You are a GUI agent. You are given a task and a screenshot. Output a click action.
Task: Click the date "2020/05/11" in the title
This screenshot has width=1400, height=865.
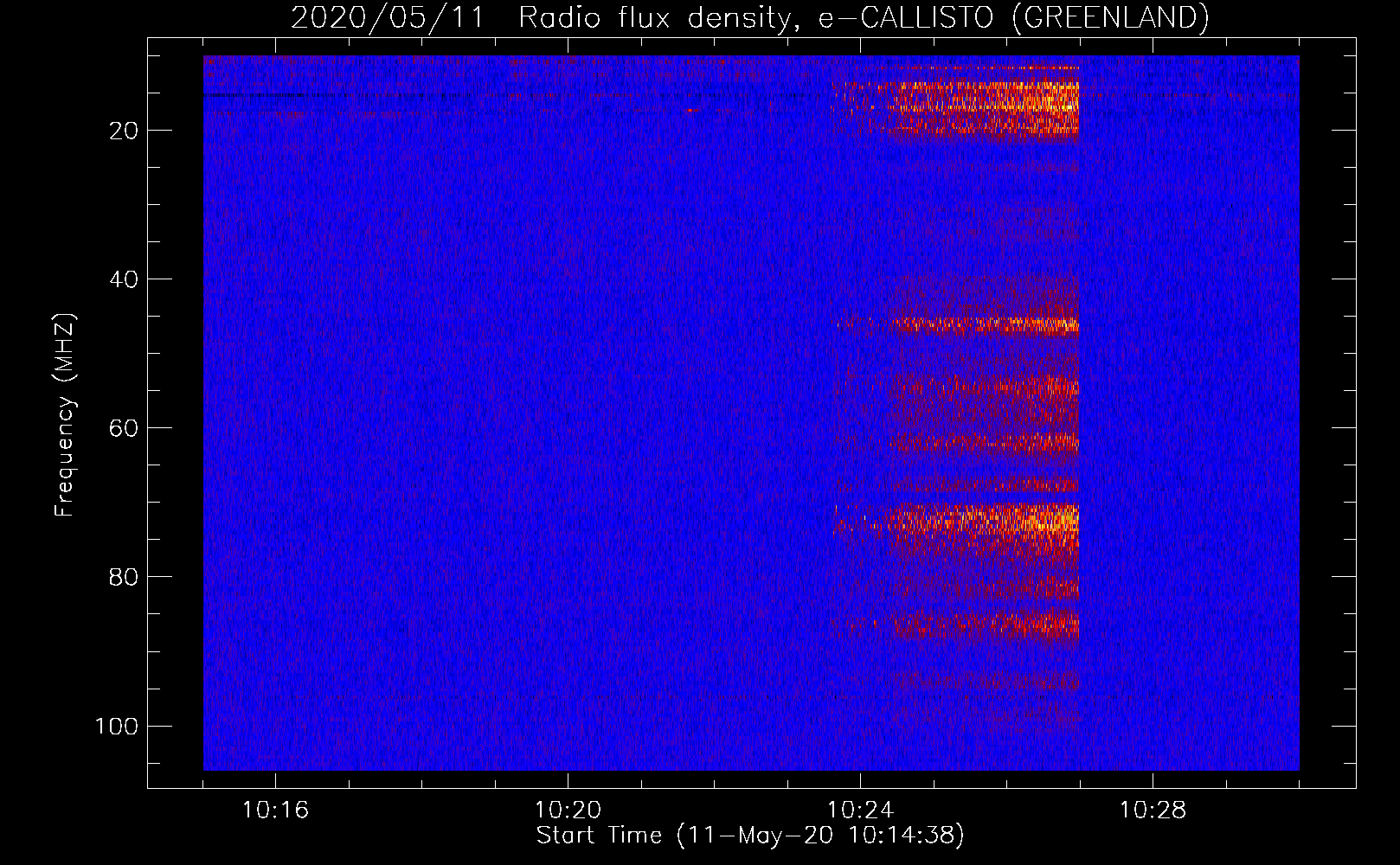click(x=388, y=17)
